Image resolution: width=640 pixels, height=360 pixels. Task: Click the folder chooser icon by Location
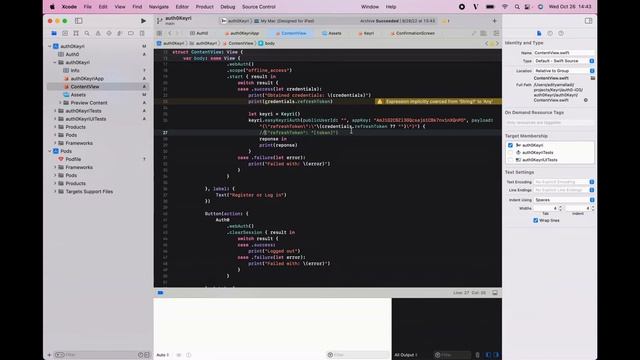pyautogui.click(x=593, y=78)
